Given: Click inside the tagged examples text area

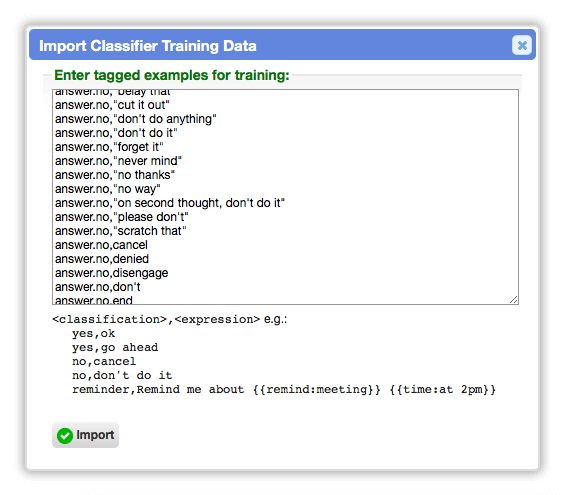Looking at the screenshot, I should coord(285,197).
